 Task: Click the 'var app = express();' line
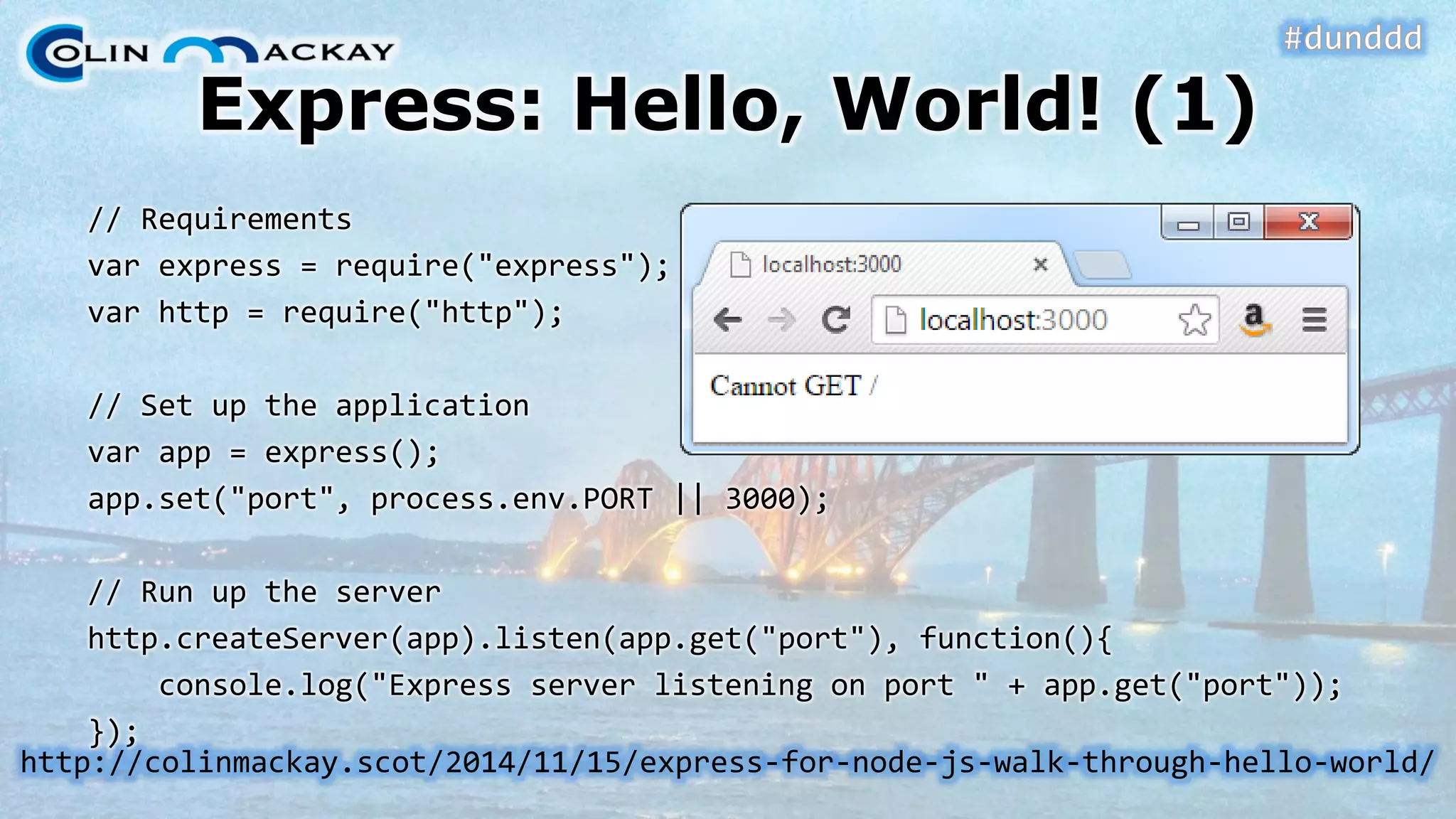[264, 453]
